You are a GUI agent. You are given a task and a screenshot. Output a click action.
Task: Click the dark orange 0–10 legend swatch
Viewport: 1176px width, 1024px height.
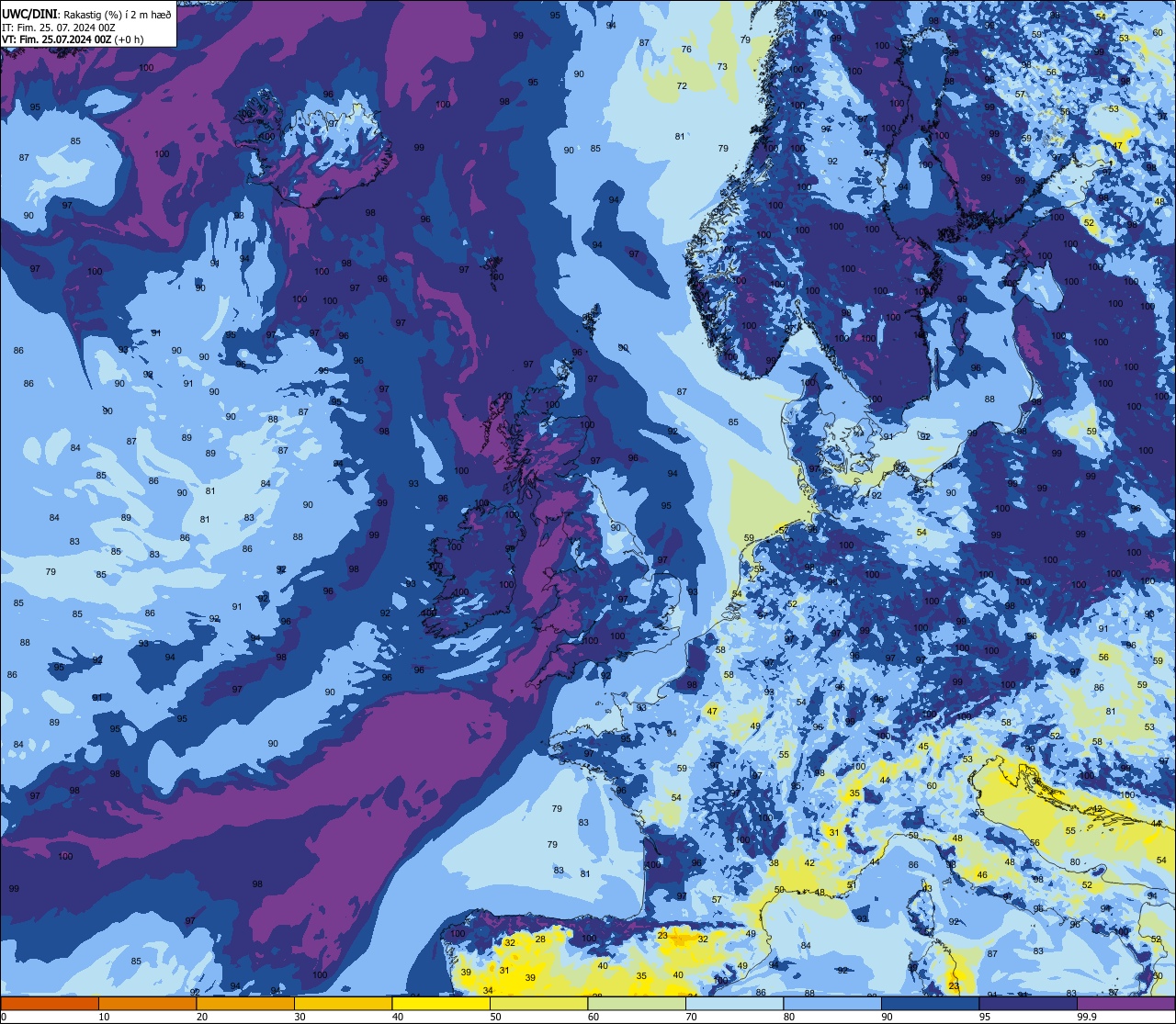pyautogui.click(x=50, y=1003)
